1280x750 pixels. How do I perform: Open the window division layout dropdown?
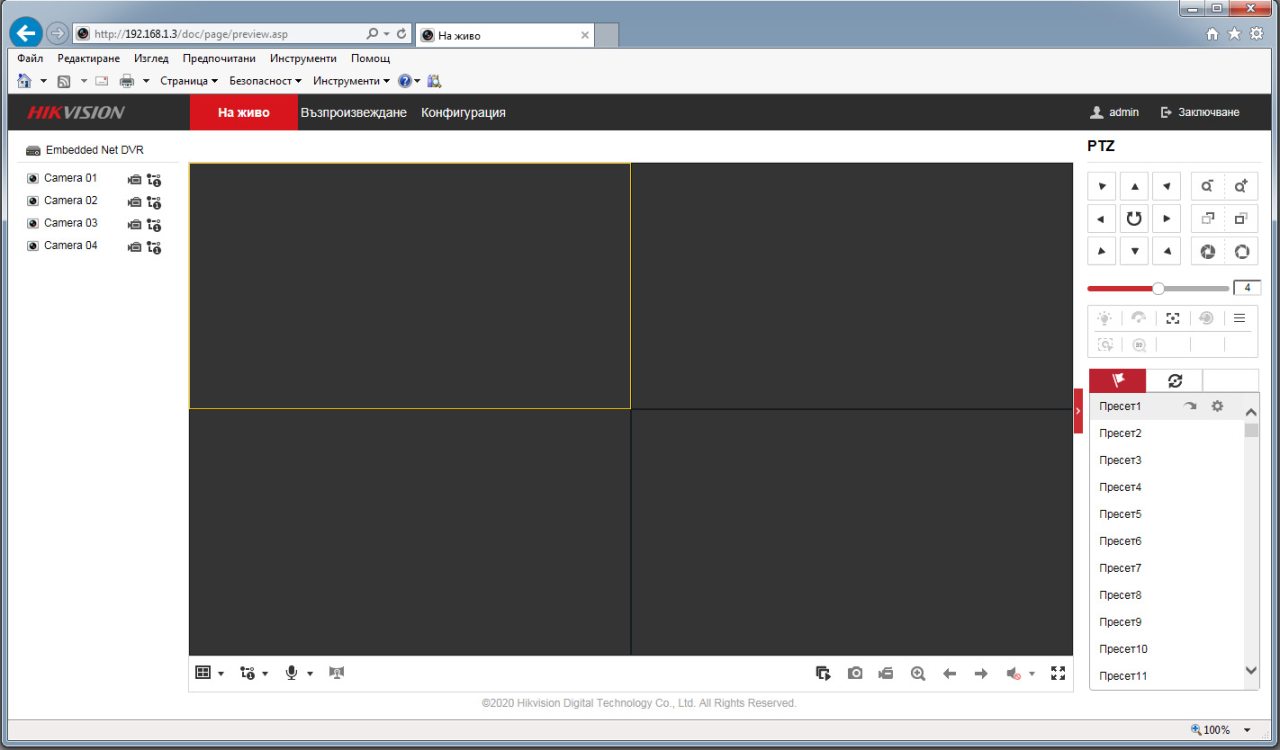(220, 674)
